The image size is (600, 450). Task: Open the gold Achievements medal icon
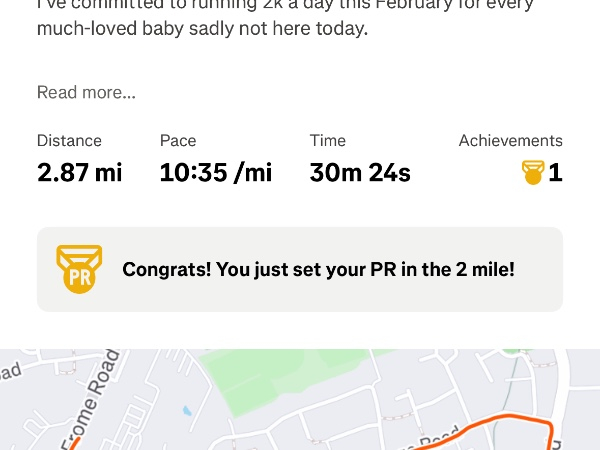[x=532, y=173]
